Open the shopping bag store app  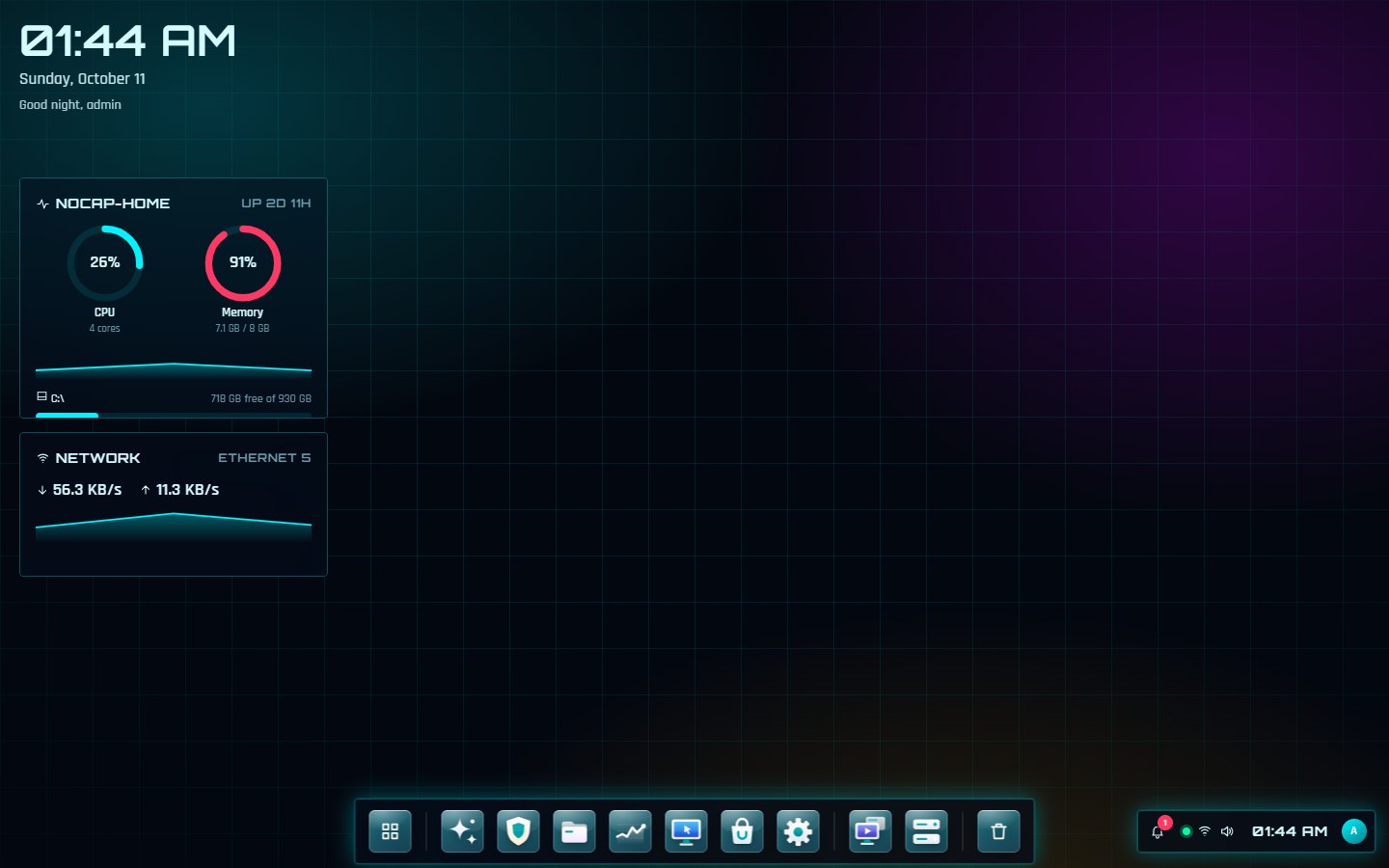point(742,831)
